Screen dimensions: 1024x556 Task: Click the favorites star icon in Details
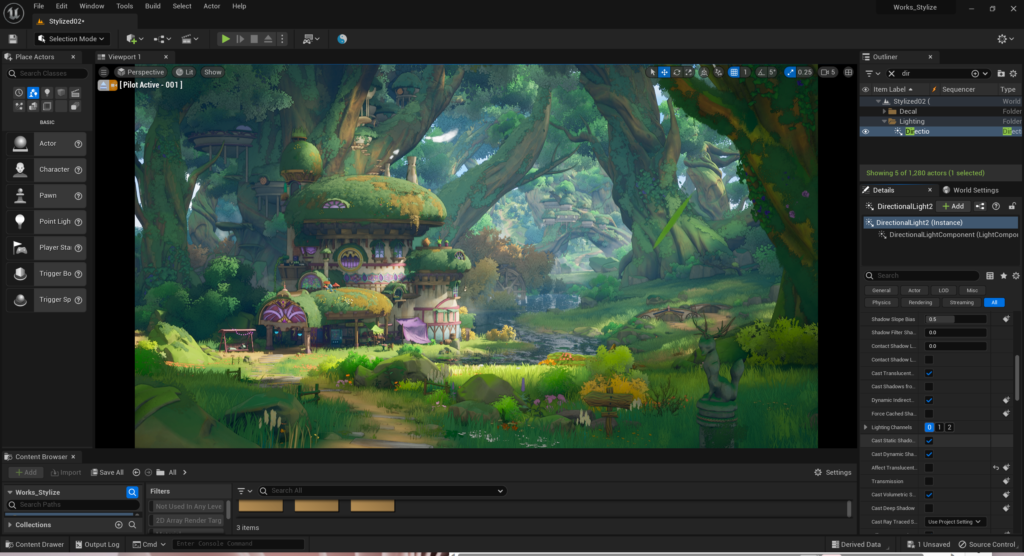tap(1003, 275)
